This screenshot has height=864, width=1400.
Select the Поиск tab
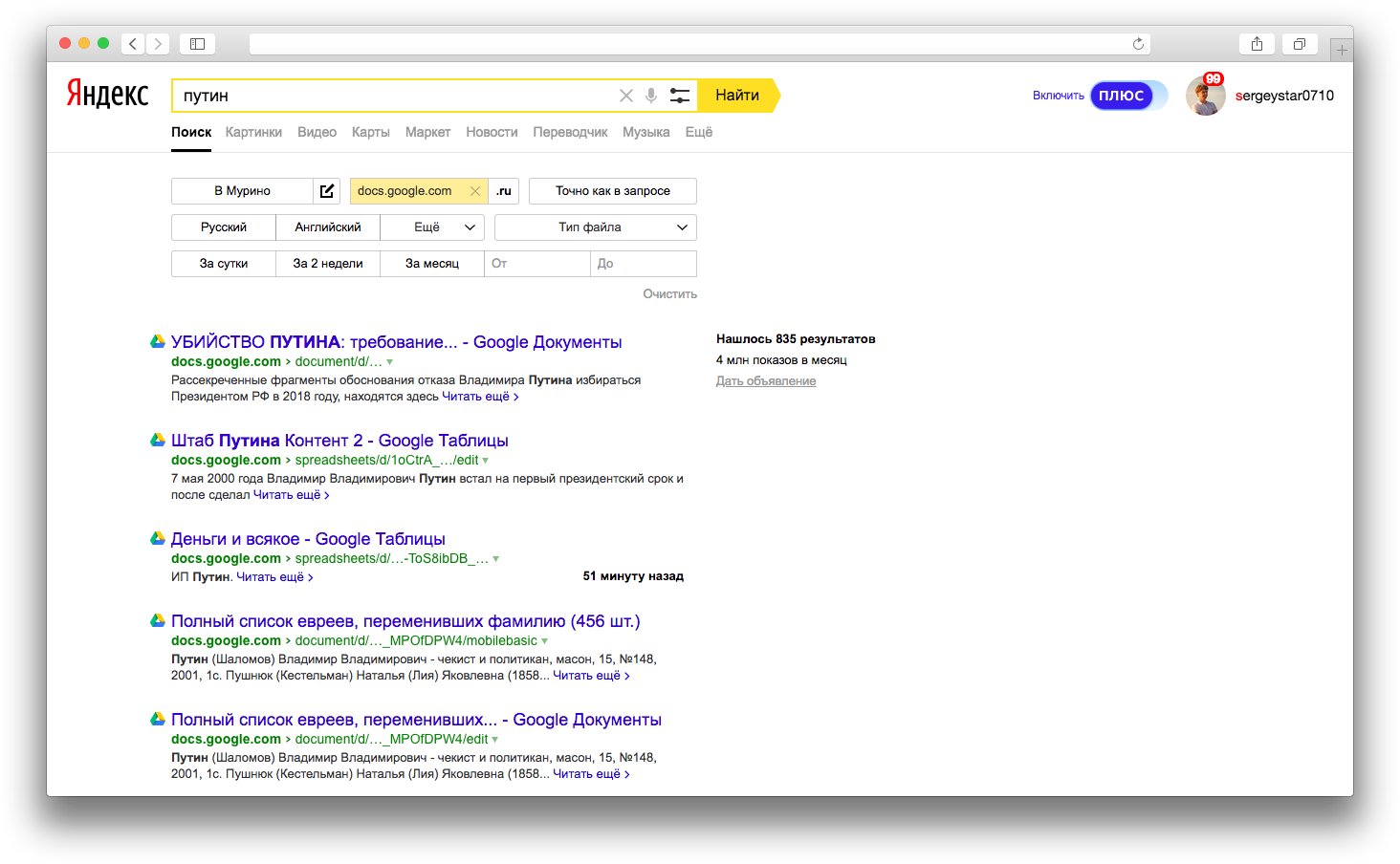tap(191, 132)
